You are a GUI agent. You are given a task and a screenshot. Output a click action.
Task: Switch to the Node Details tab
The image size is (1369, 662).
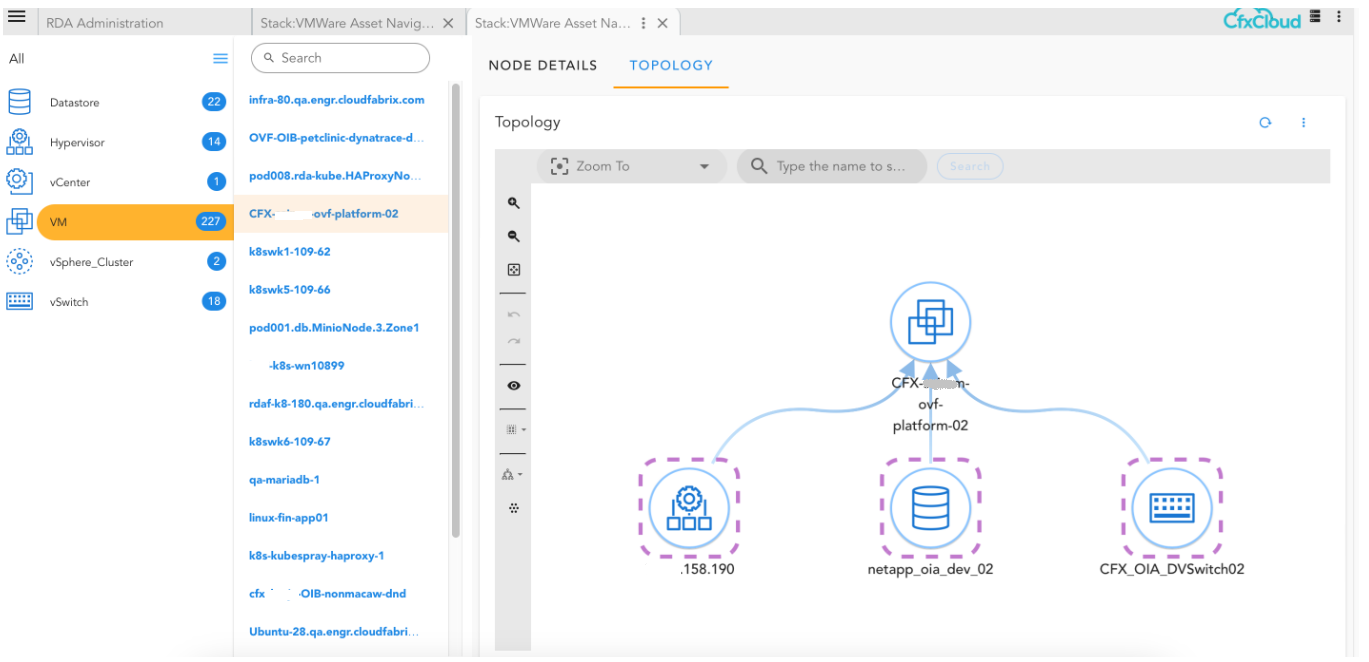click(542, 65)
